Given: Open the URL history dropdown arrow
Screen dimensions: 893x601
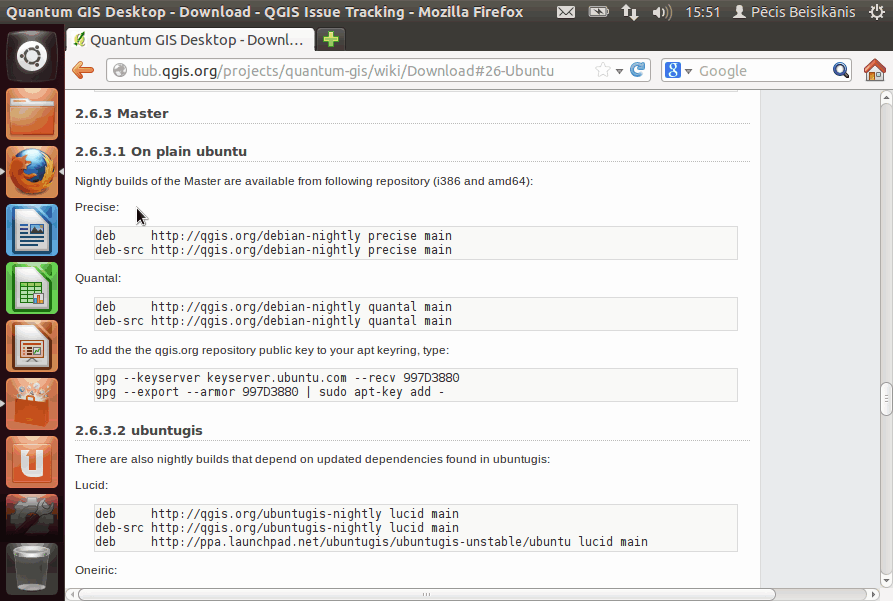Looking at the screenshot, I should click(619, 71).
